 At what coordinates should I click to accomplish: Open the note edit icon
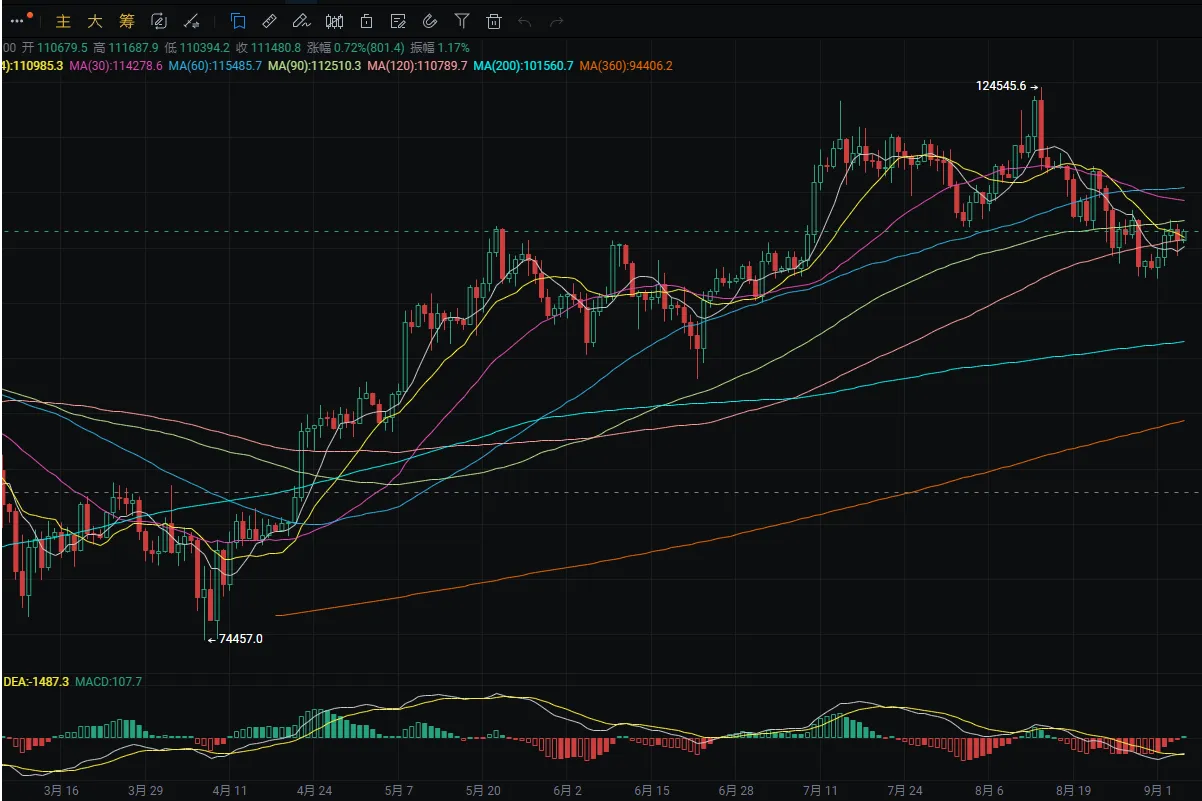tap(398, 20)
